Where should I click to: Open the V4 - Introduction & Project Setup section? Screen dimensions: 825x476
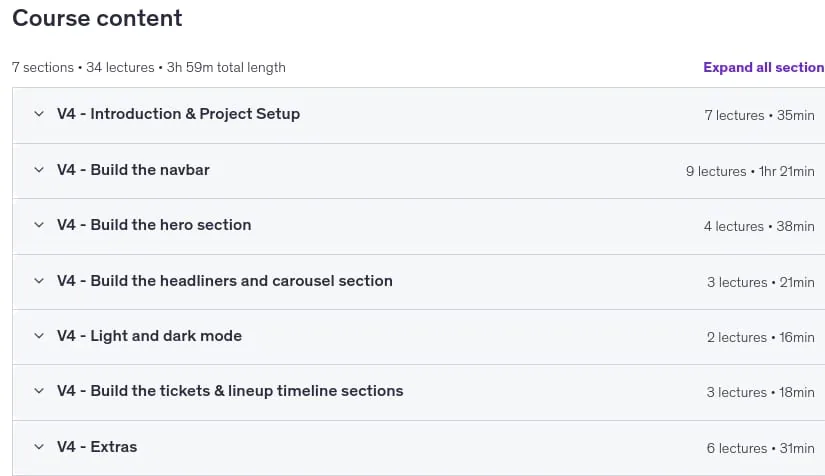178,114
